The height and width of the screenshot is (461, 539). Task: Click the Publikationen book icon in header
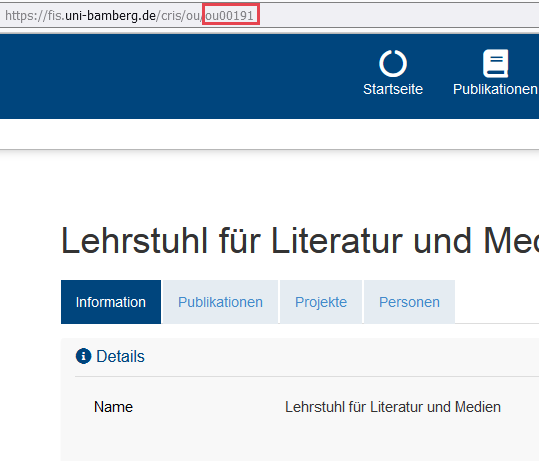click(495, 63)
